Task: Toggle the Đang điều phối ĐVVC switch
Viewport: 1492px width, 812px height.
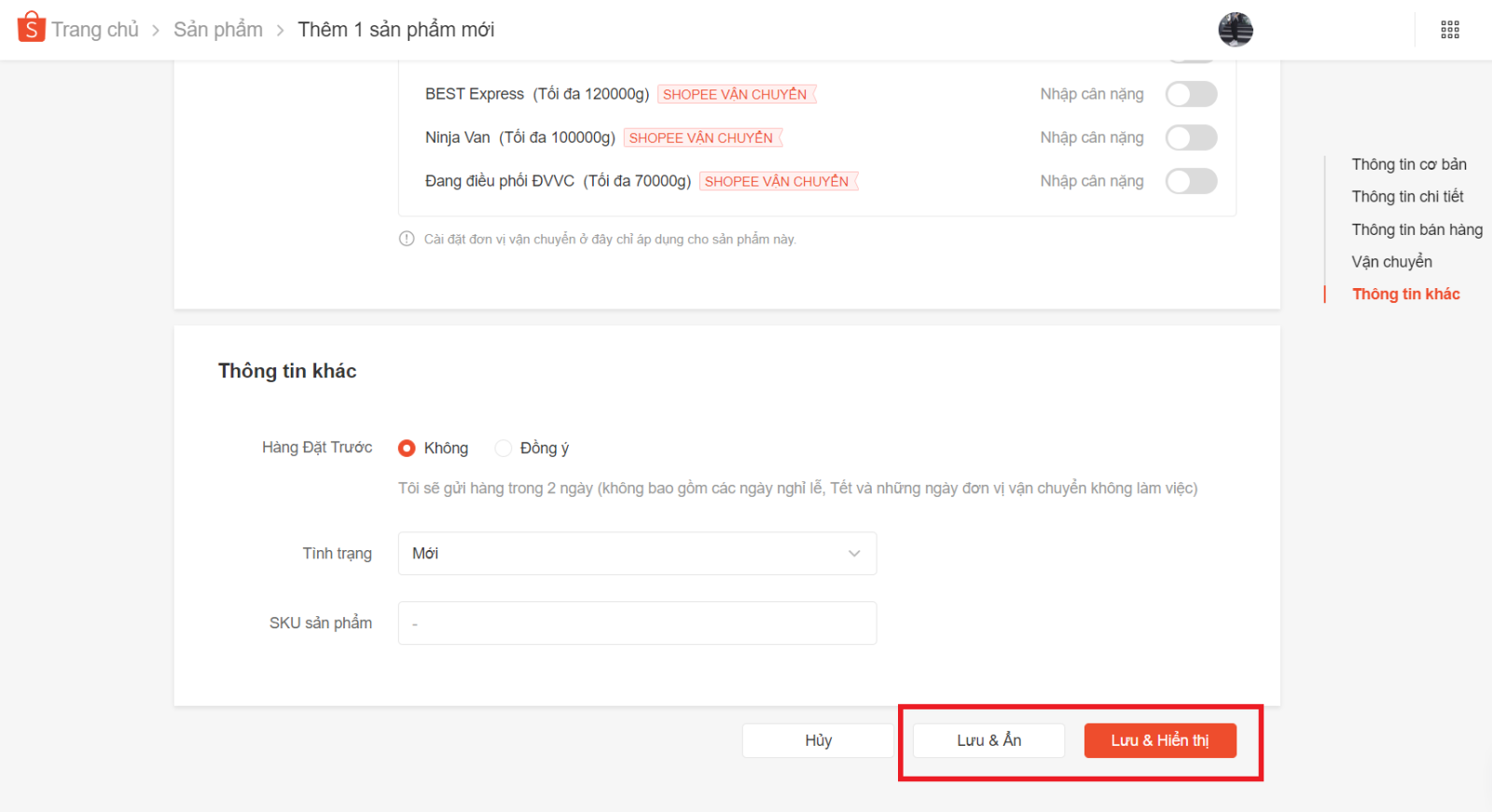Action: (1191, 181)
